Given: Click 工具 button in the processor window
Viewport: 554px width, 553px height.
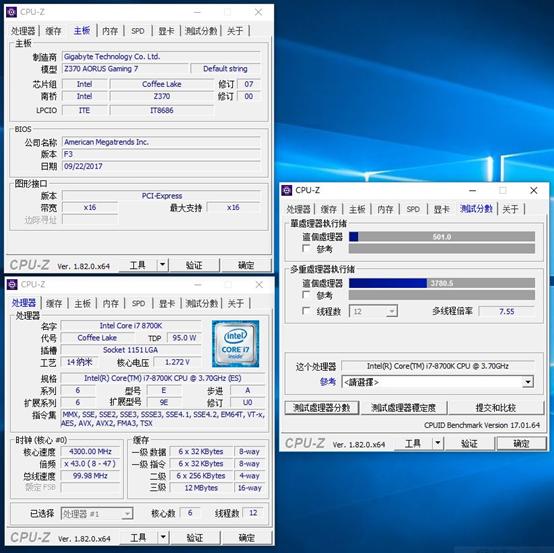Looking at the screenshot, I should (138, 537).
